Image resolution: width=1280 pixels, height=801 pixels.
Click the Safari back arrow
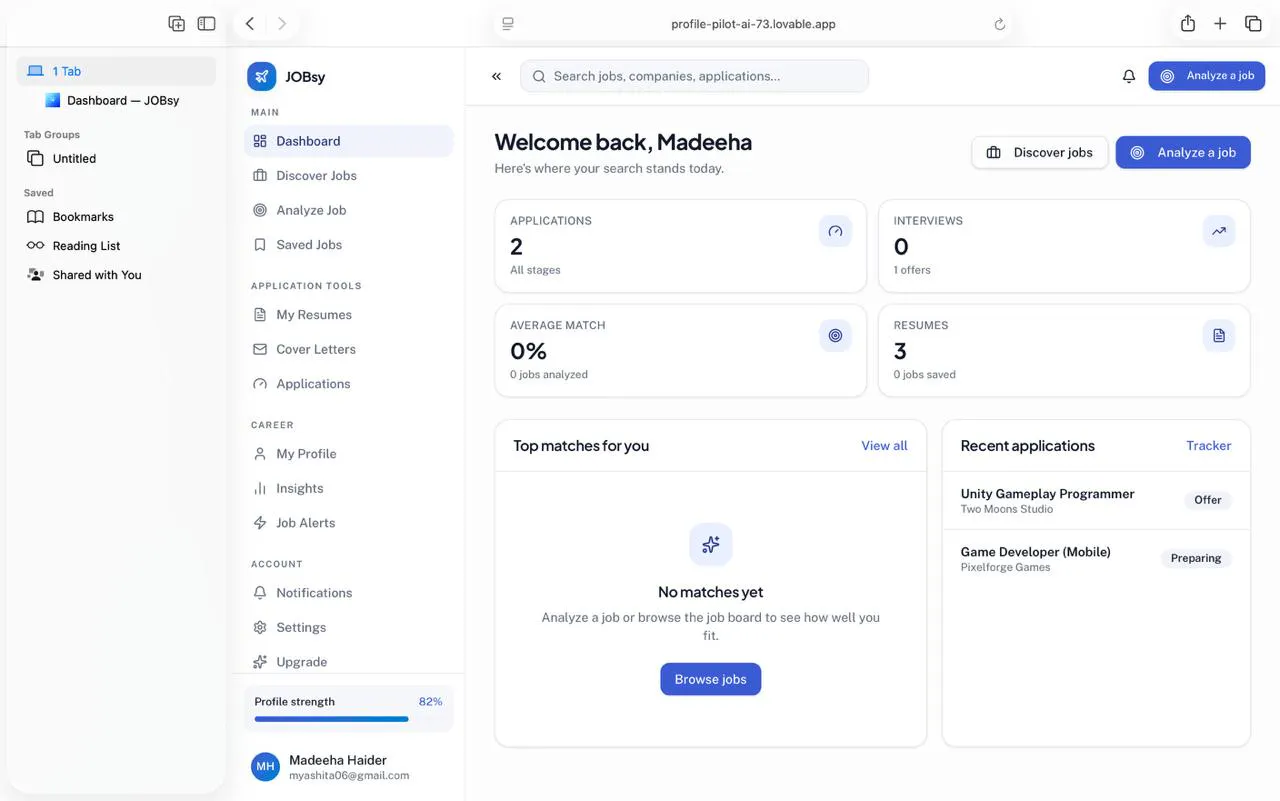pos(250,24)
